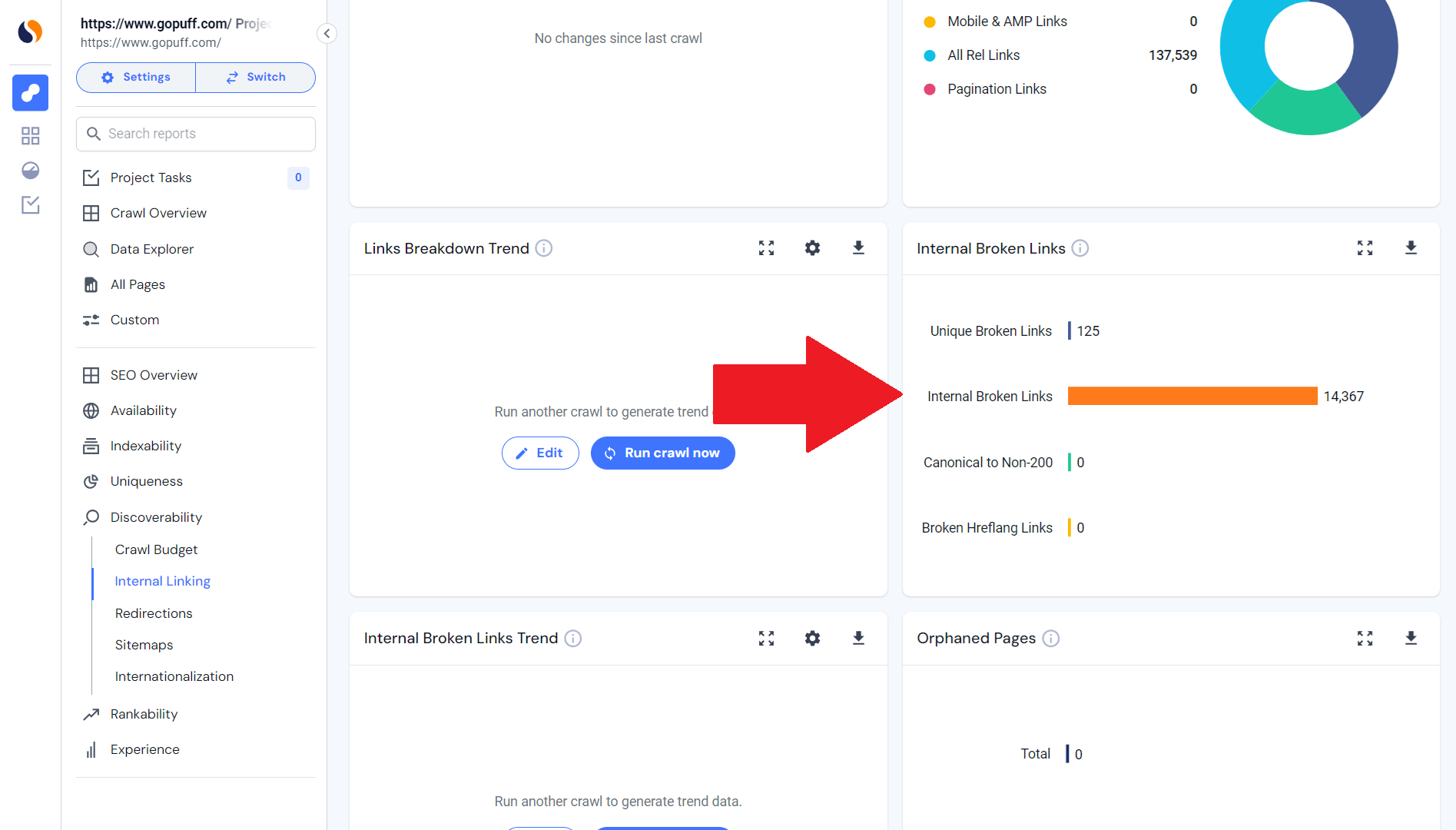Viewport: 1456px width, 830px height.
Task: Open the gauge report icon in sidebar
Action: pos(30,170)
